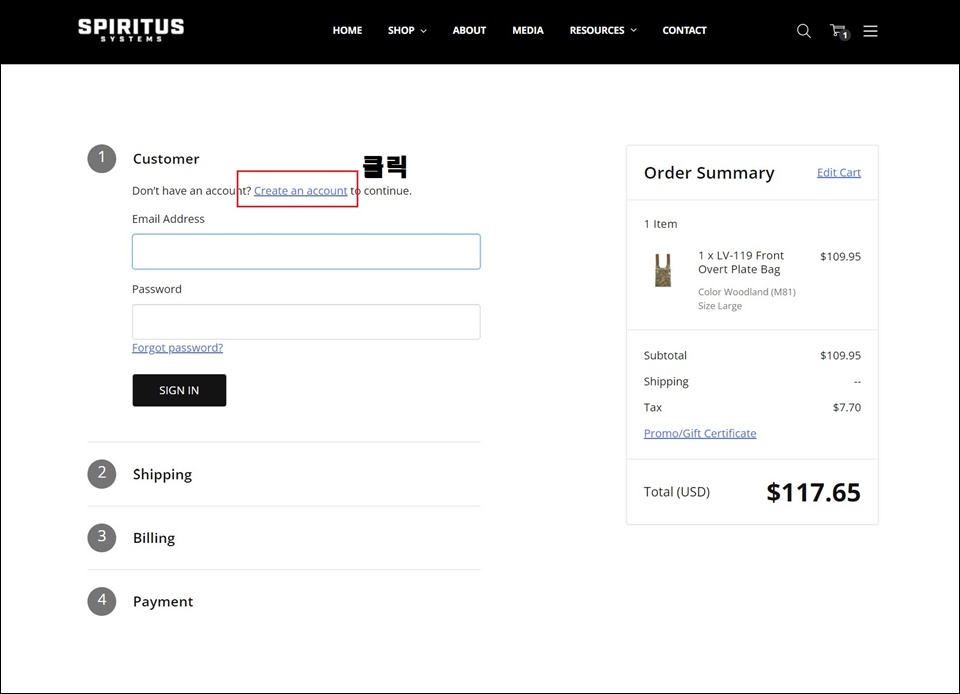The image size is (960, 694).
Task: Expand the SHOP dropdown menu
Action: [407, 31]
